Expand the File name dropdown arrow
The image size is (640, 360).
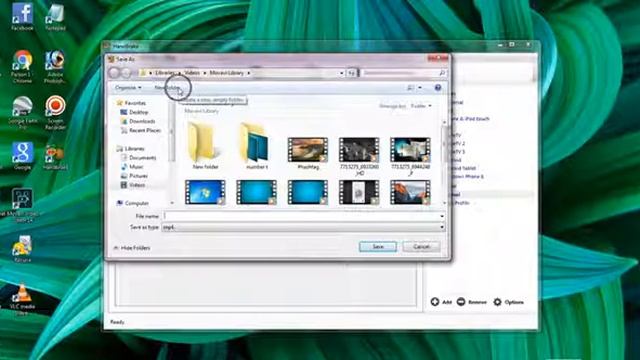(x=442, y=216)
